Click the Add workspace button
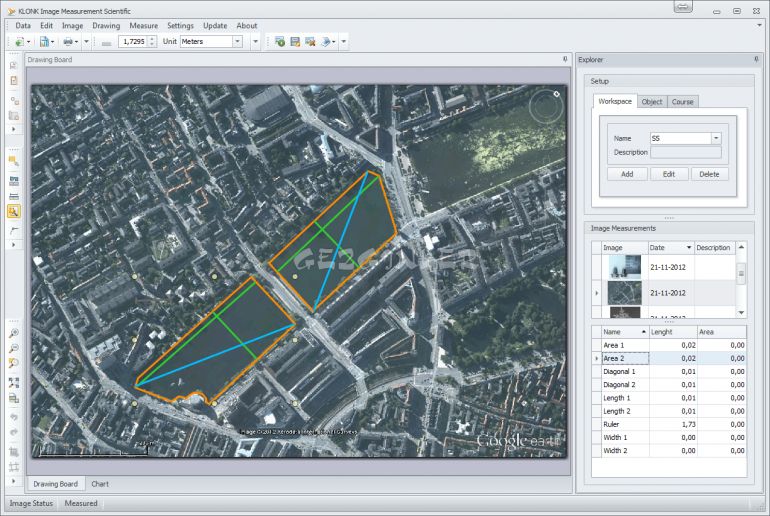The height and width of the screenshot is (516, 770). click(627, 174)
